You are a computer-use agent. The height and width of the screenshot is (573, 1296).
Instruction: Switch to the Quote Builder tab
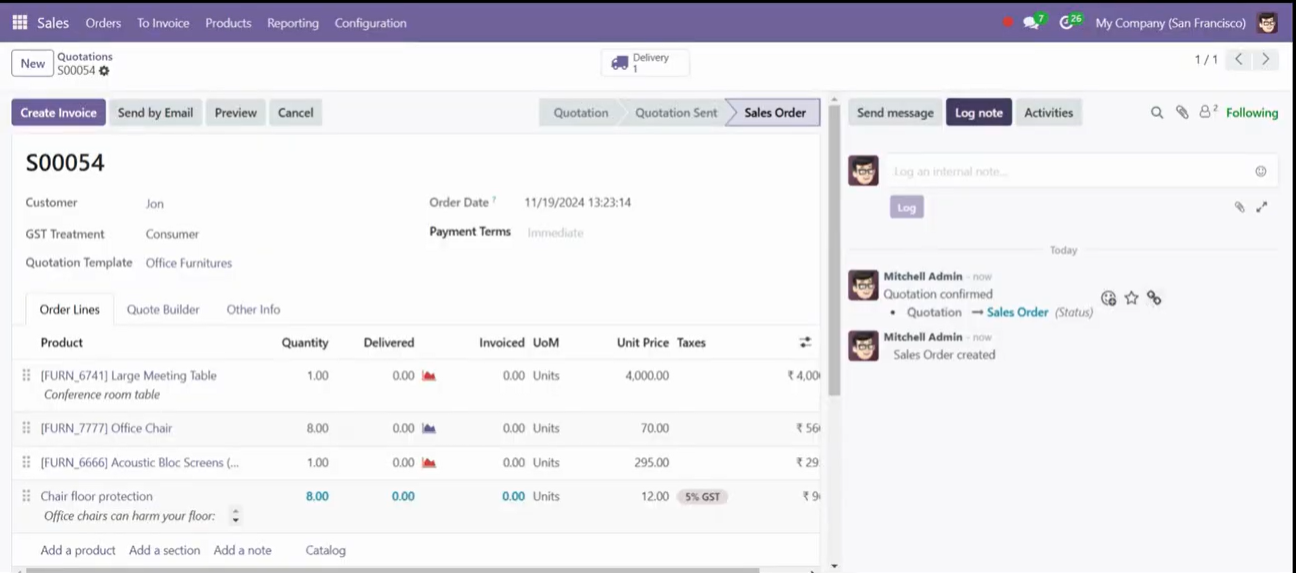coord(163,310)
